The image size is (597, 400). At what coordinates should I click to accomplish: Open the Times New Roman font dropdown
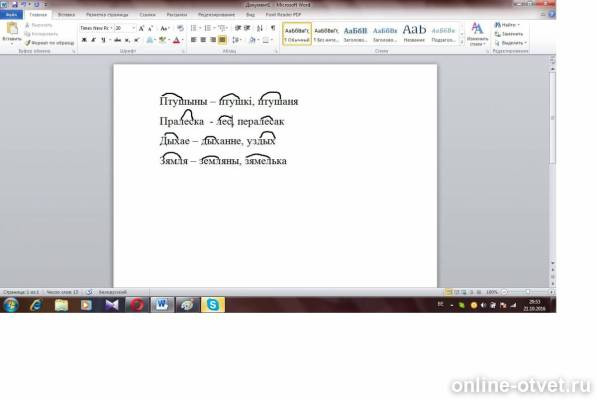[x=96, y=28]
